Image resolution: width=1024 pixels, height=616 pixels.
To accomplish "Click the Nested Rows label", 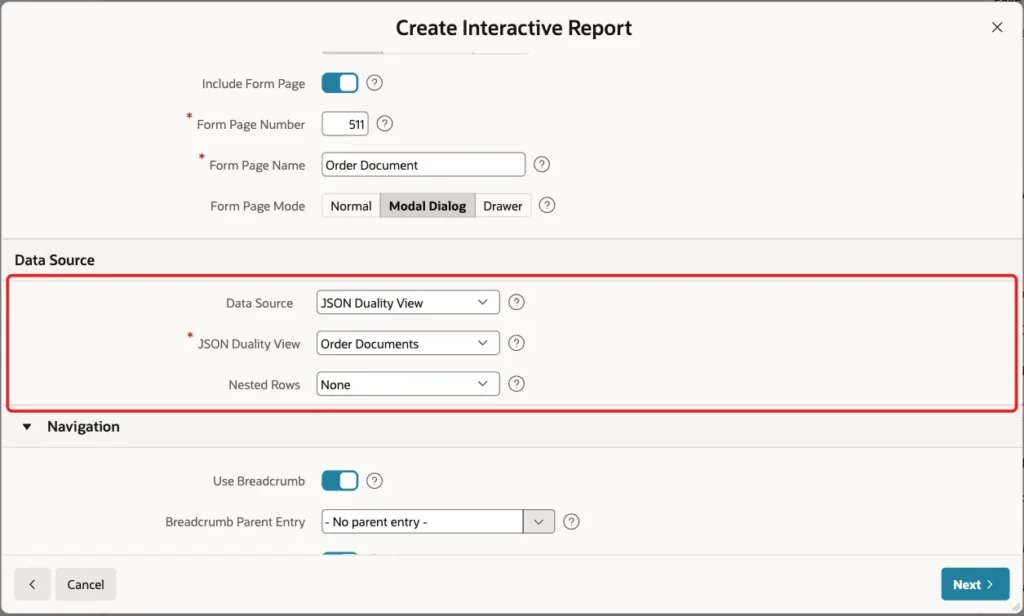I will click(264, 385).
